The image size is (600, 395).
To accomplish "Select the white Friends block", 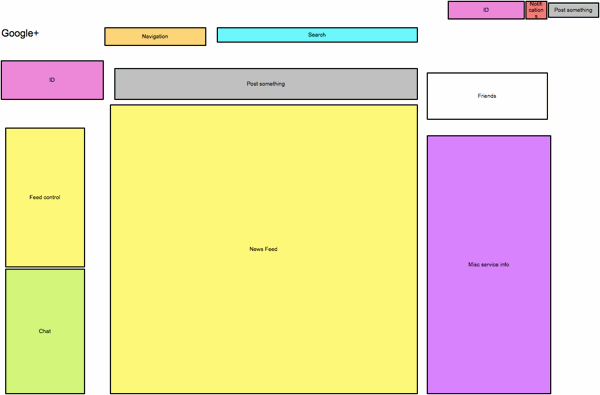I will pos(487,96).
